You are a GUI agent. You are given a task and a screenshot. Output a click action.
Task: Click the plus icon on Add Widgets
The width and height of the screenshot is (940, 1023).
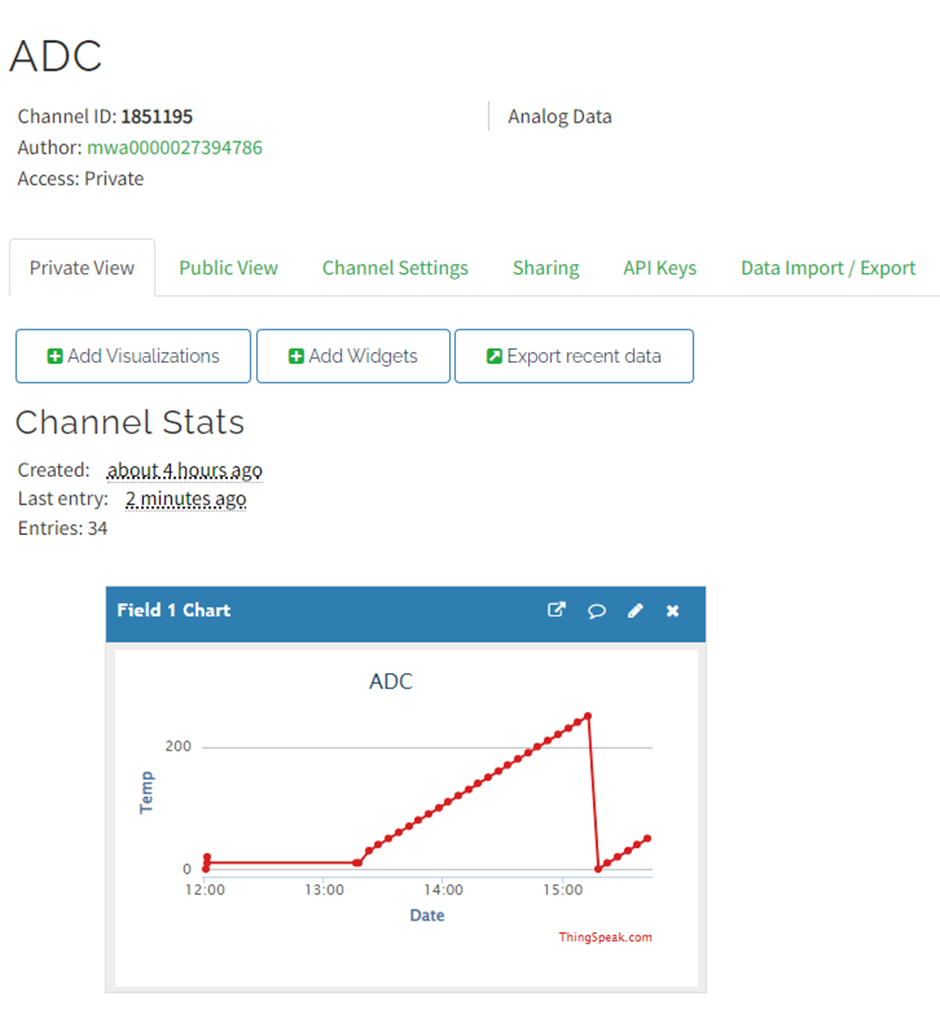(296, 356)
